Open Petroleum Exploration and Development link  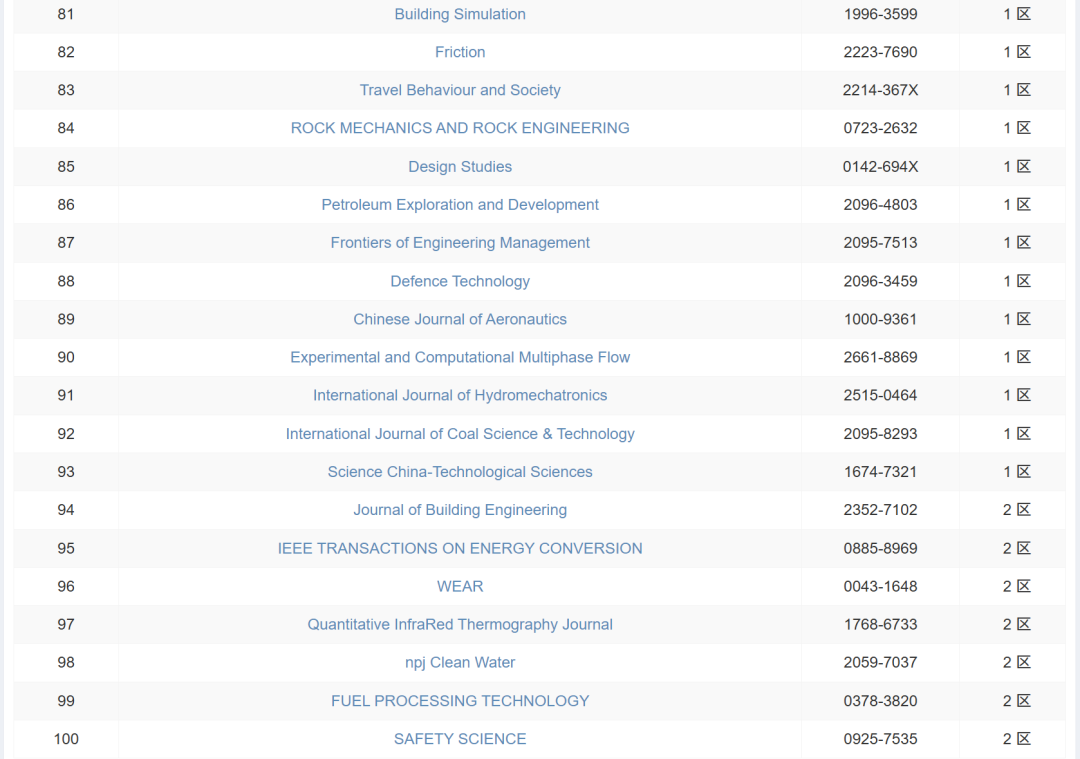pos(459,205)
